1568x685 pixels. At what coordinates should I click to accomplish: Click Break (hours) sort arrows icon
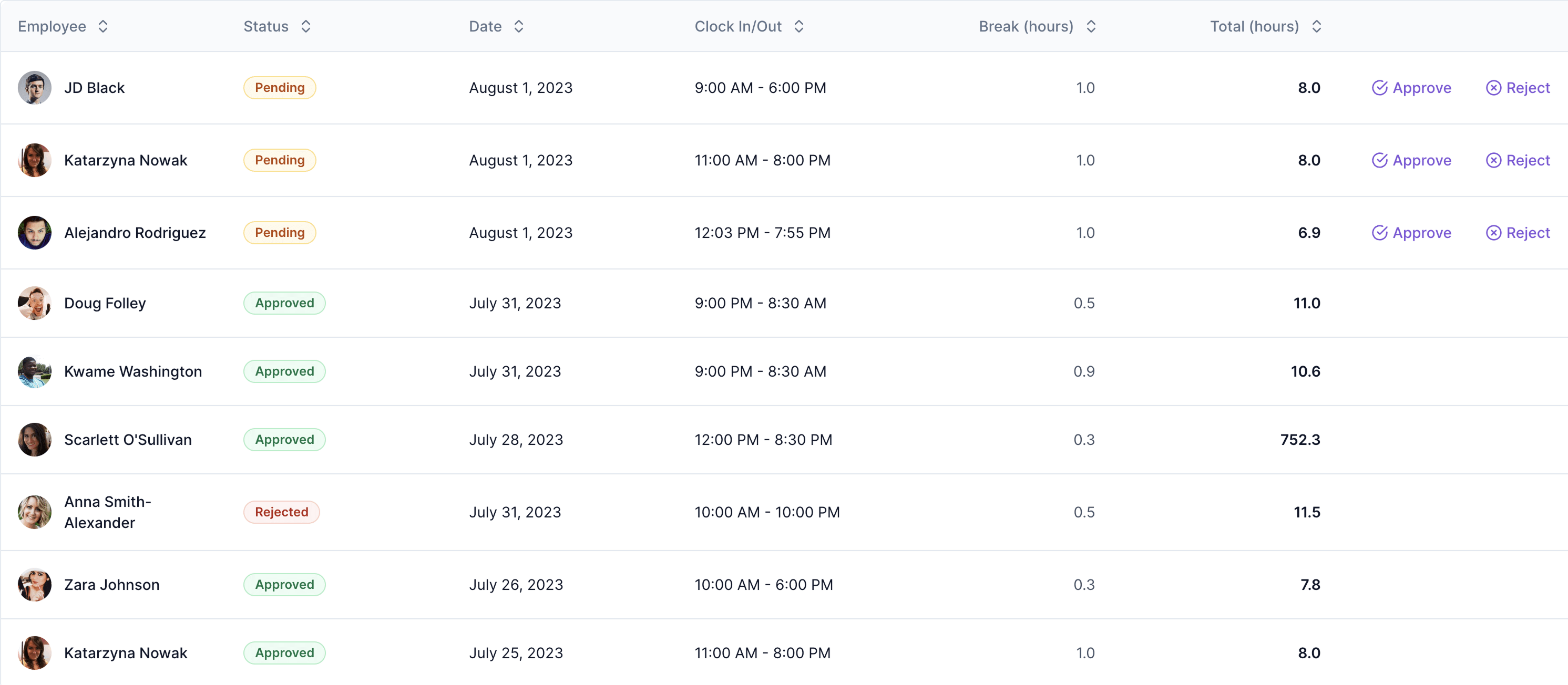(x=1091, y=26)
